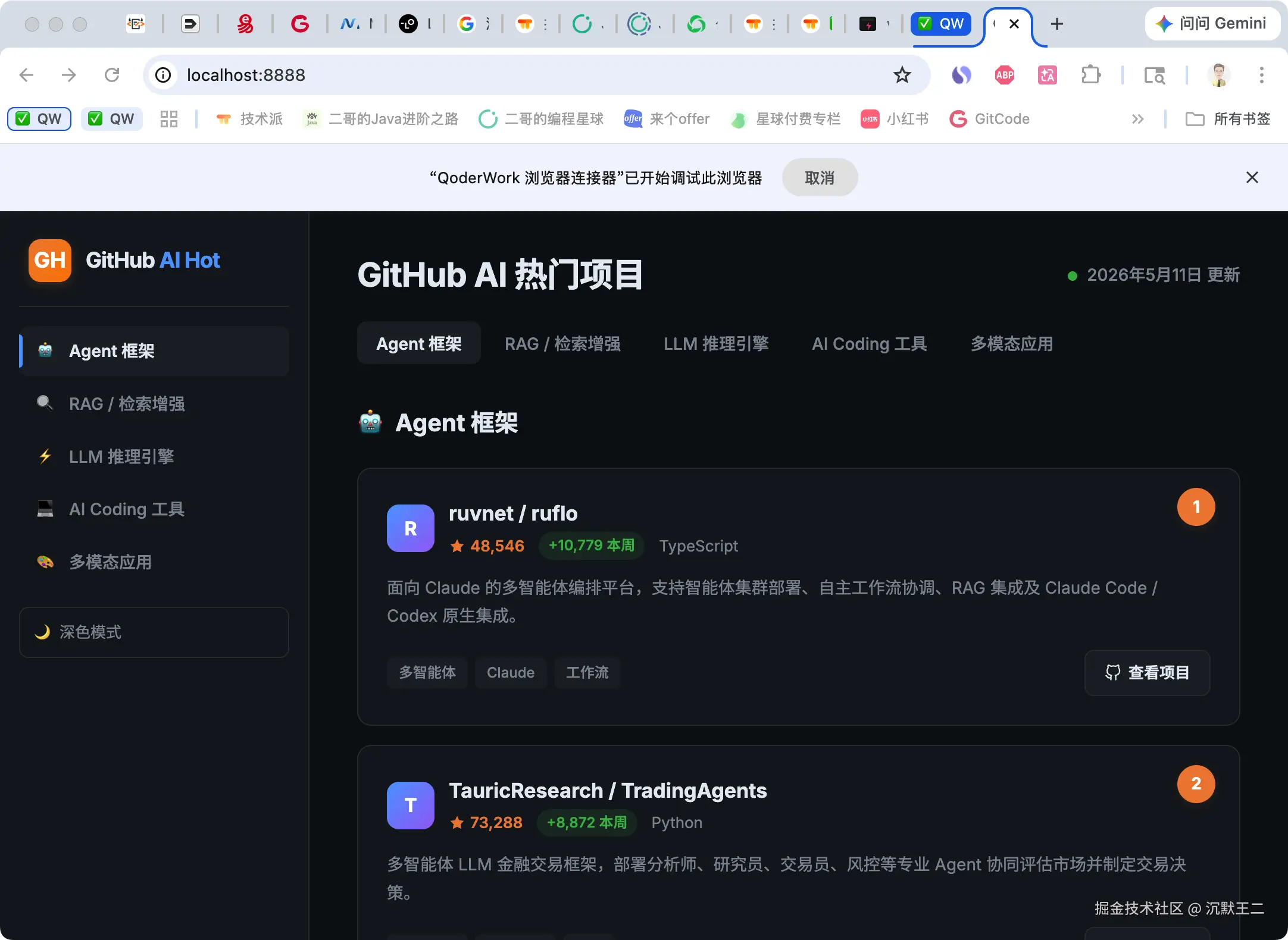This screenshot has width=1288, height=940.
Task: Switch to the 多模态应用 top tab
Action: pos(1012,343)
